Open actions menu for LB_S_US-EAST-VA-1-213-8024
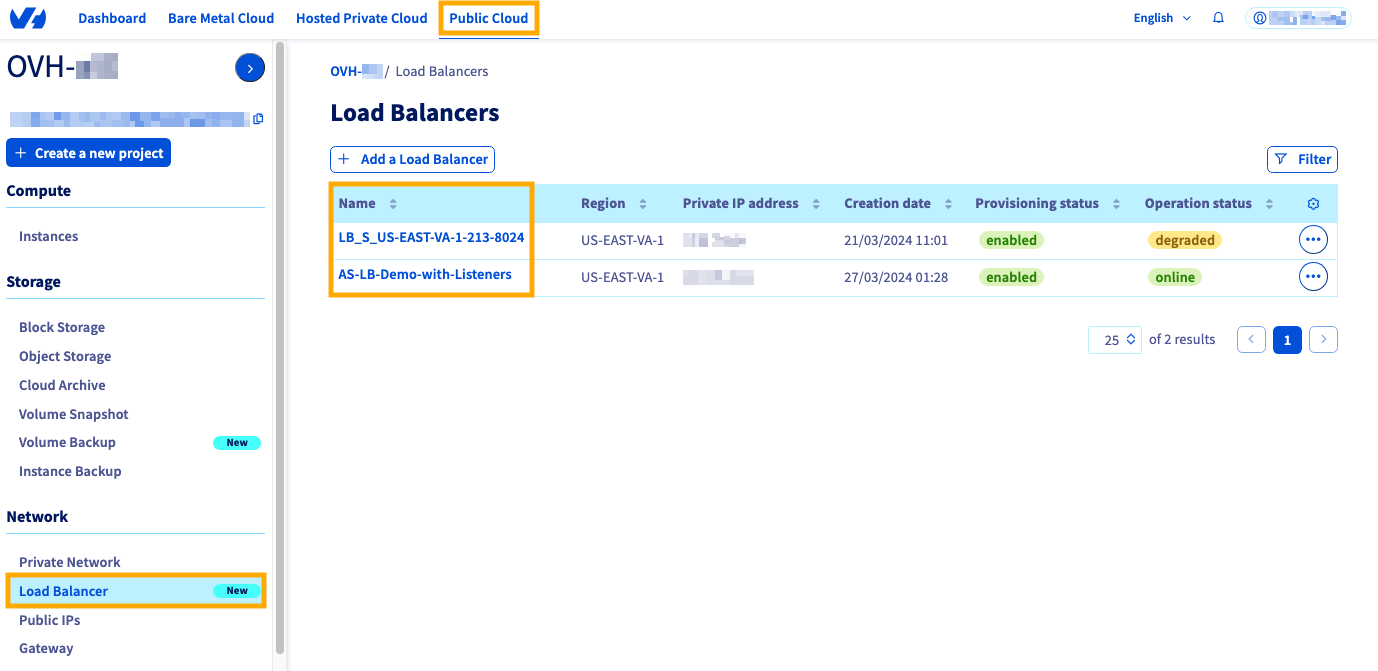The image size is (1378, 671). click(x=1313, y=239)
